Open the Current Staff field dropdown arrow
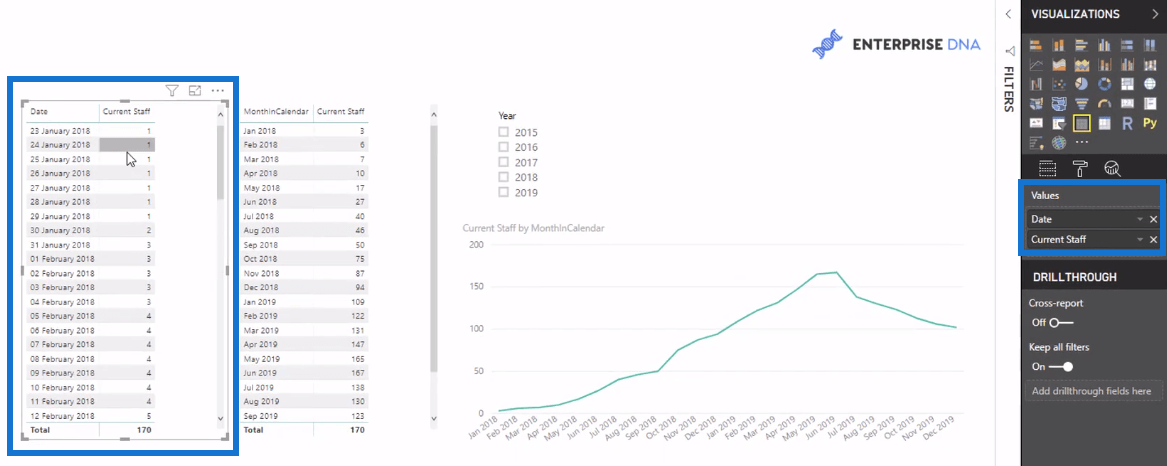This screenshot has width=1167, height=466. pos(1139,240)
